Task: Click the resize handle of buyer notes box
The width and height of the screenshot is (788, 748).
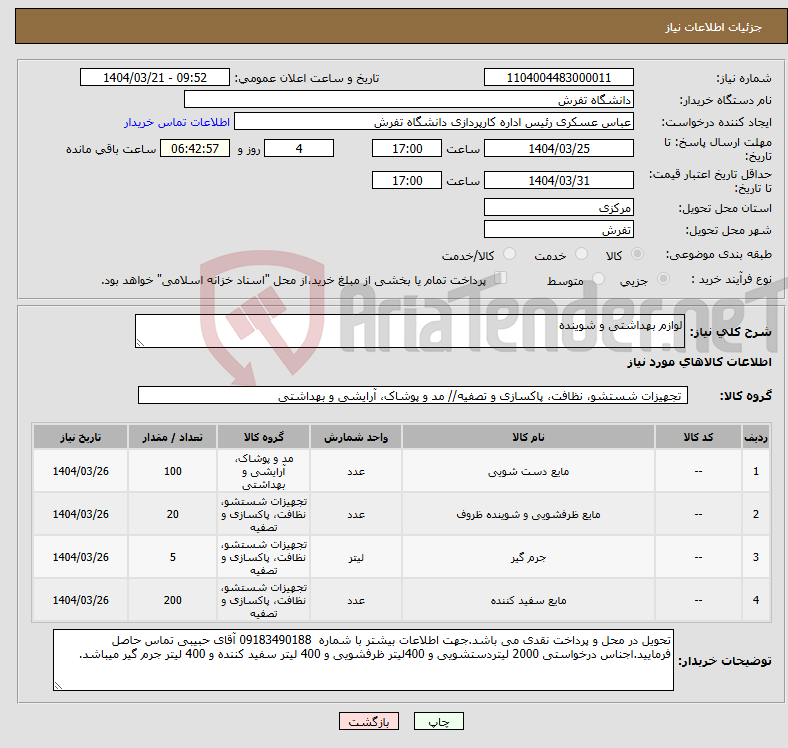Action: click(58, 686)
